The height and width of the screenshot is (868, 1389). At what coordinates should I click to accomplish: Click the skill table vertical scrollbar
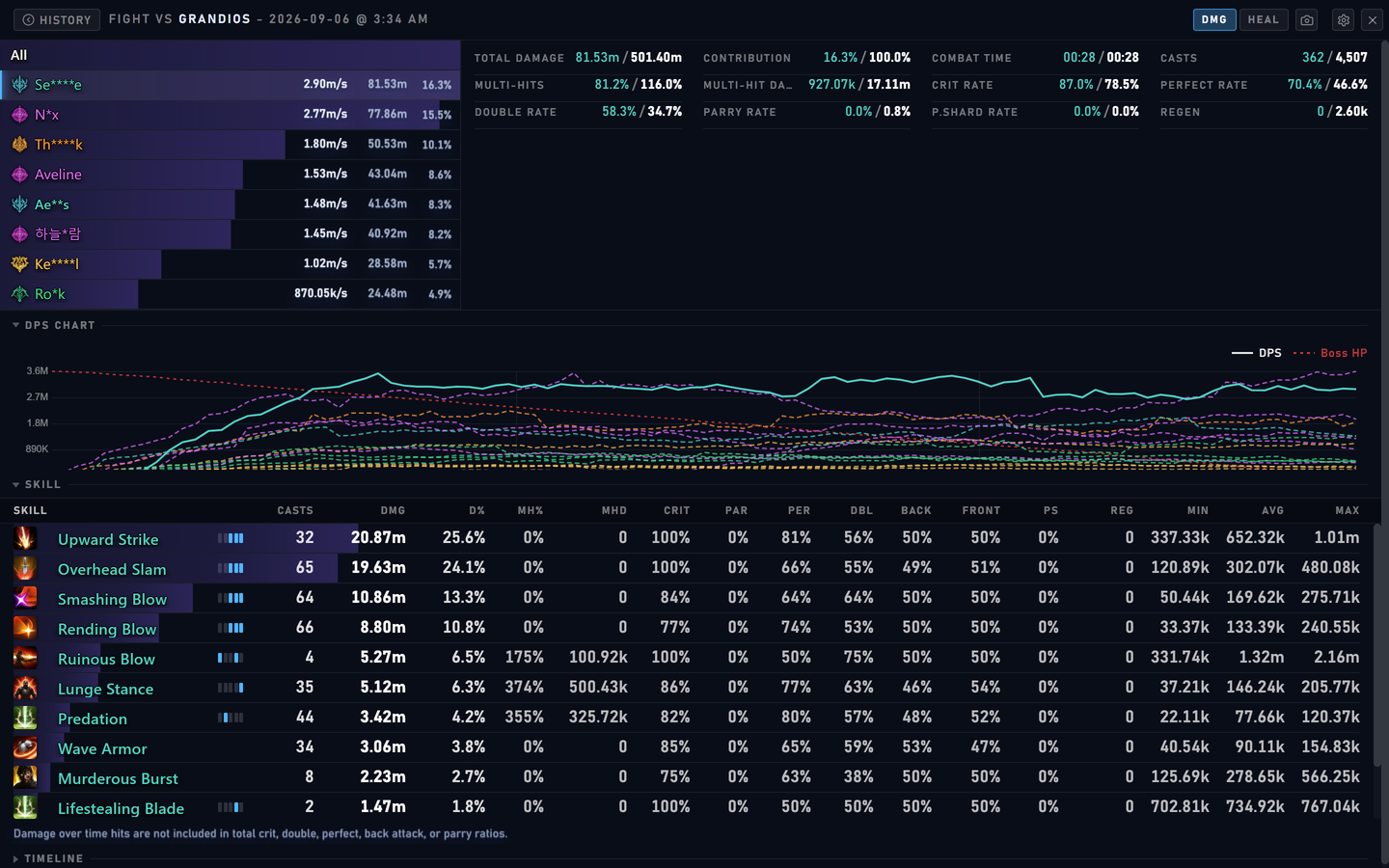pyautogui.click(x=1376, y=646)
